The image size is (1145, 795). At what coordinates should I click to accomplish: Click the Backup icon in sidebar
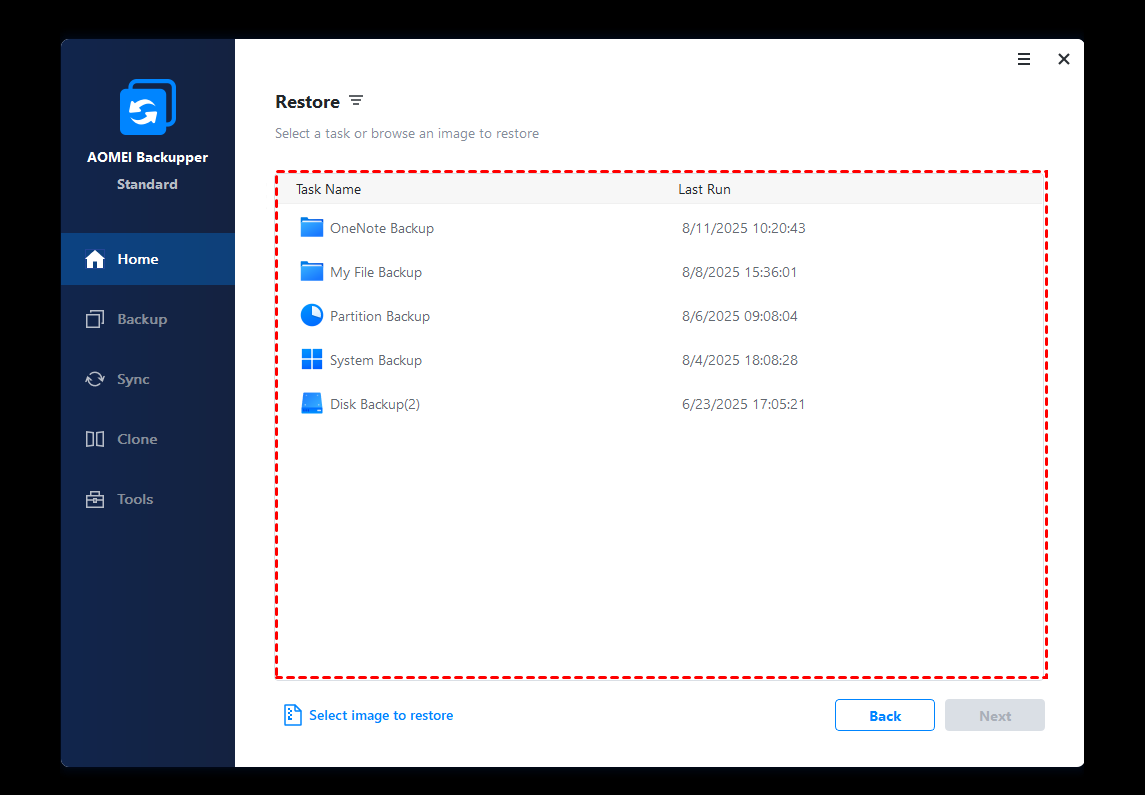[x=95, y=319]
